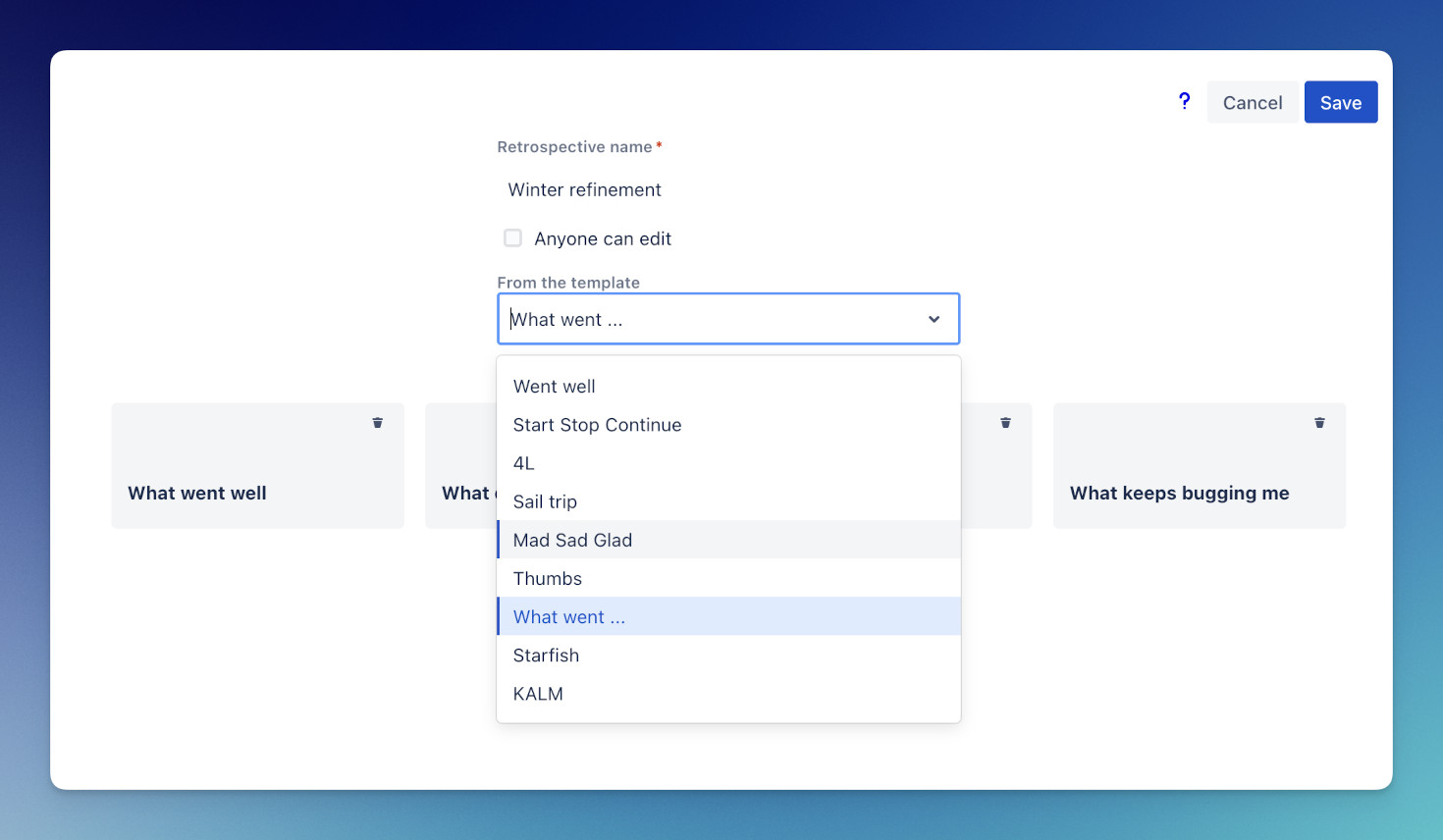Save the retrospective

pos(1341,102)
